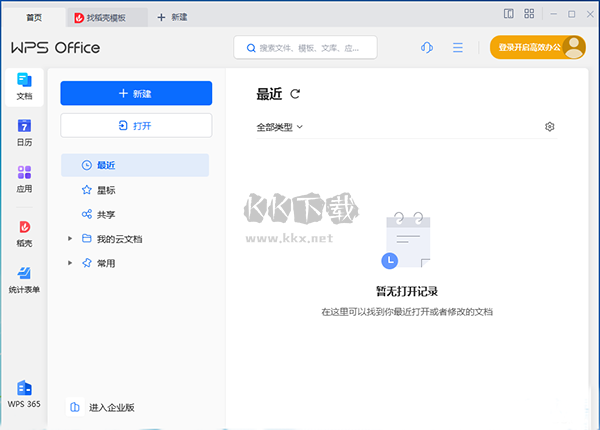Close the WPS window

(590, 14)
